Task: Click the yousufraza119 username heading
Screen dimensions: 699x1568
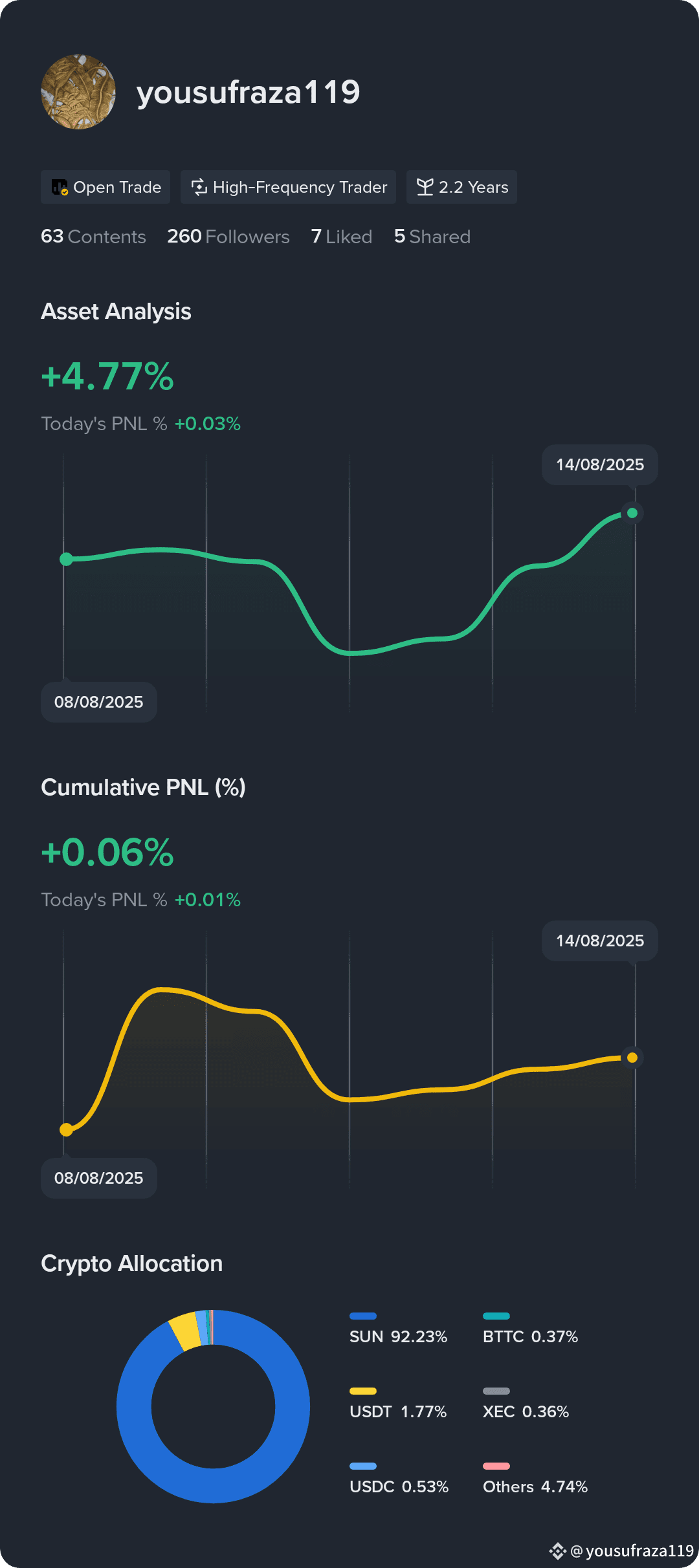Action: [x=249, y=93]
